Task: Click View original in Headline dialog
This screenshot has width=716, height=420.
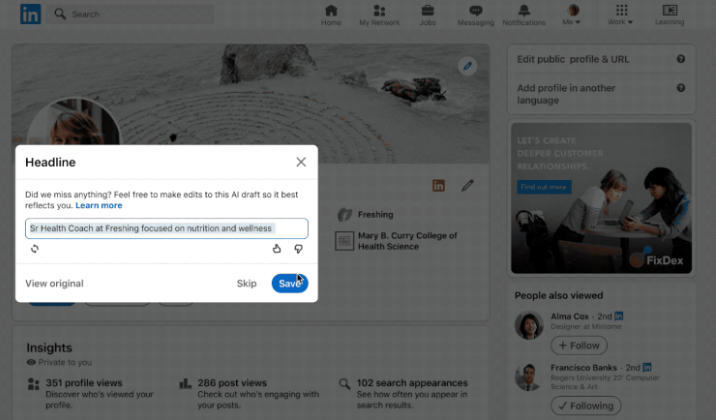Action: (54, 284)
